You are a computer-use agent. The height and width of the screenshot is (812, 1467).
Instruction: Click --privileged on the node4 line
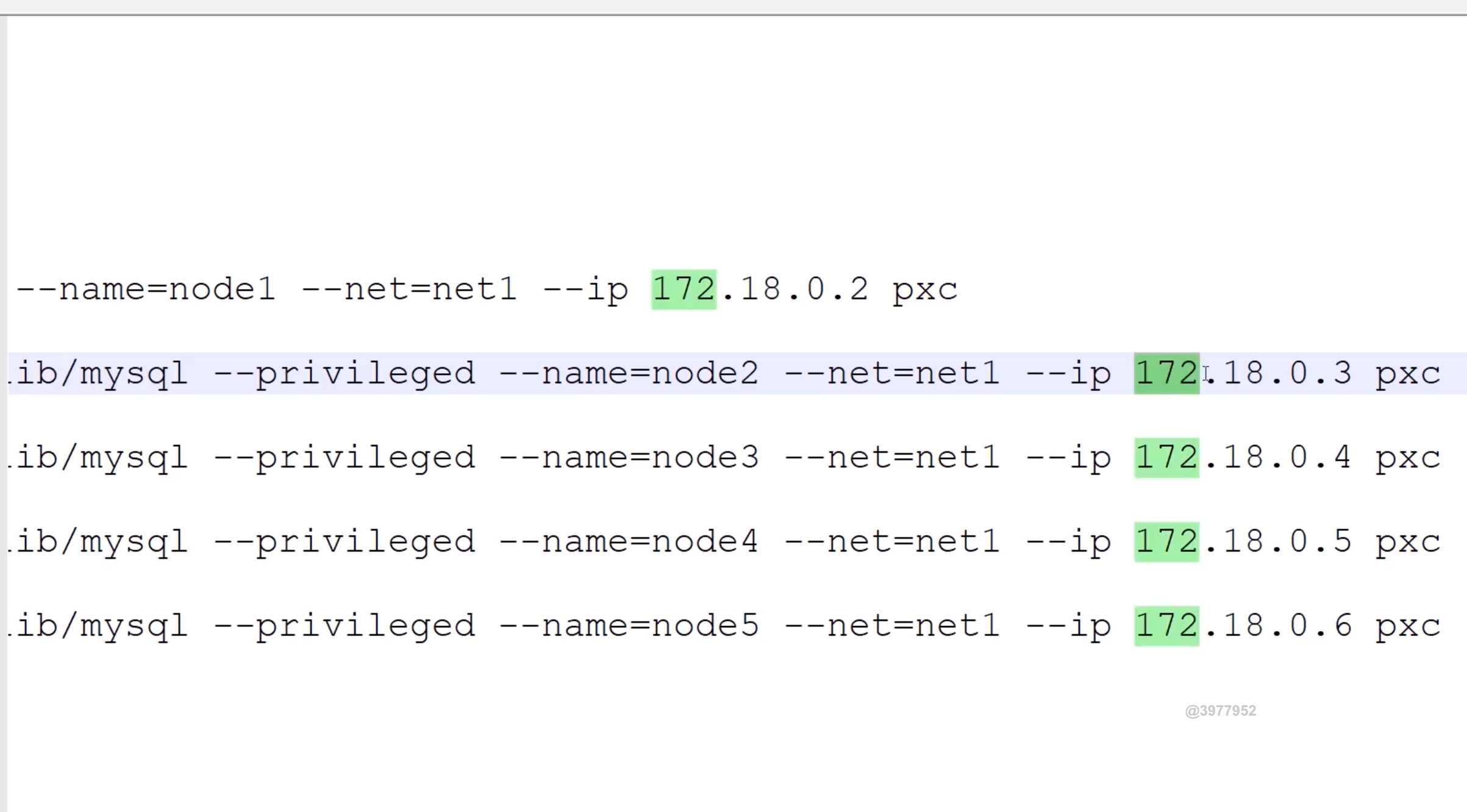point(344,541)
